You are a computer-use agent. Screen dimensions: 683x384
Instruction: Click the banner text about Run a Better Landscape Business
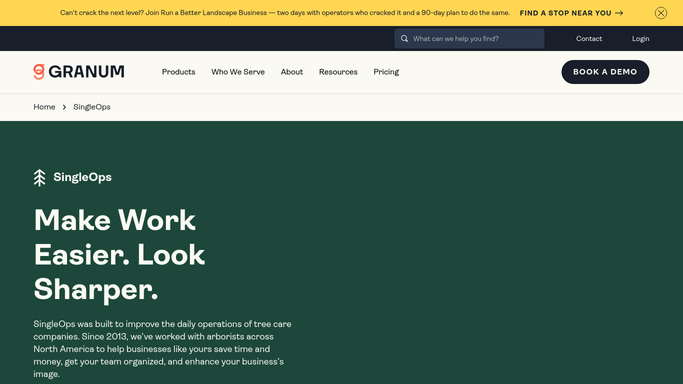pyautogui.click(x=285, y=13)
